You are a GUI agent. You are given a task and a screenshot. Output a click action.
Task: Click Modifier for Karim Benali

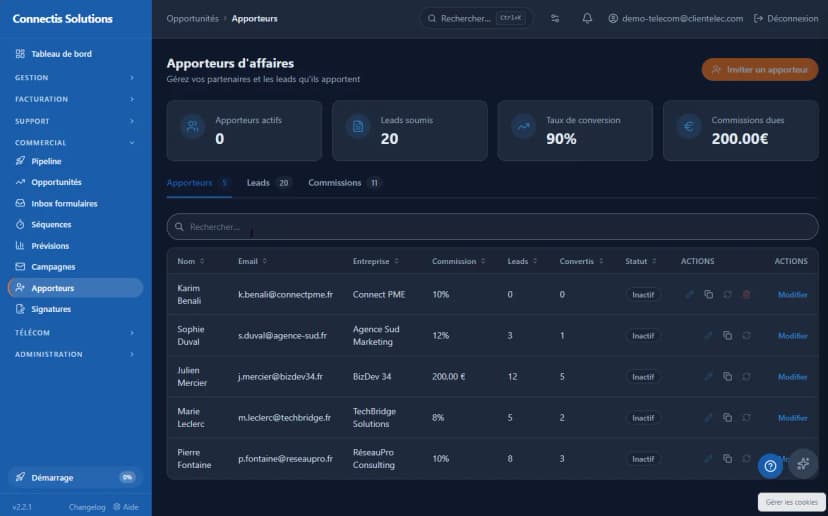793,295
